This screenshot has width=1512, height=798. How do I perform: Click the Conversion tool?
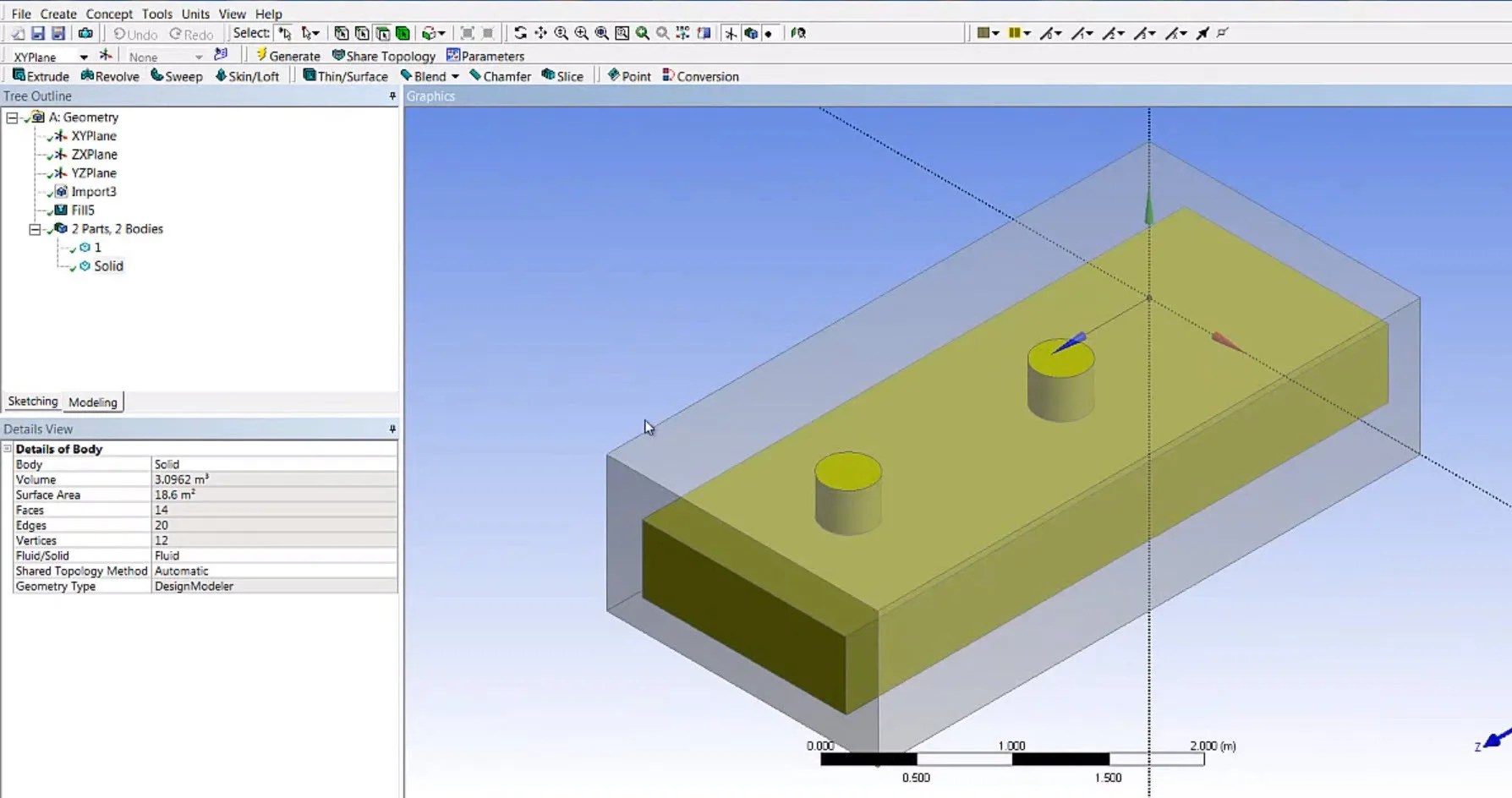pos(700,76)
